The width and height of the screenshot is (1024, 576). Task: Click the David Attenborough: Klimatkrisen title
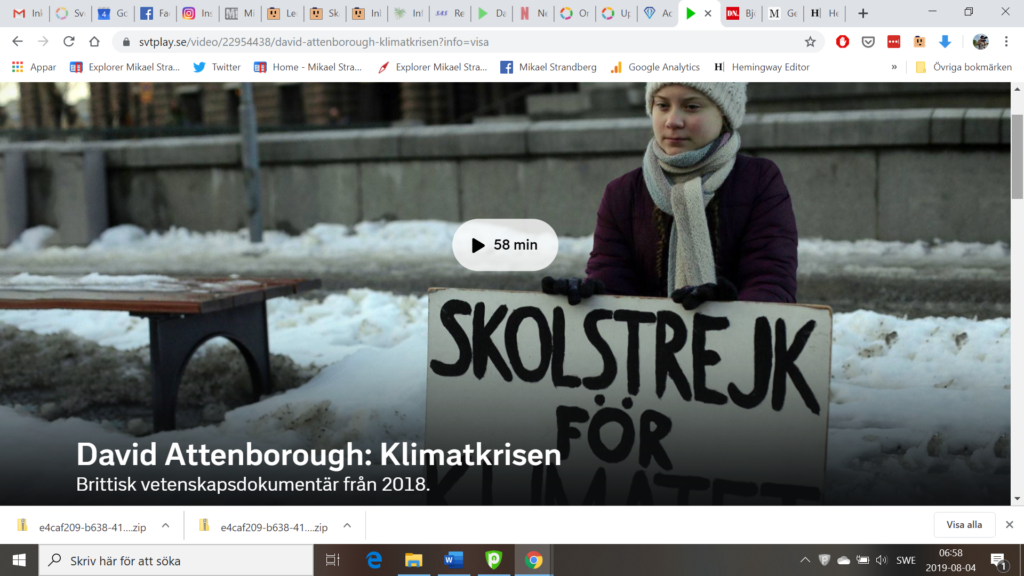[x=319, y=455]
